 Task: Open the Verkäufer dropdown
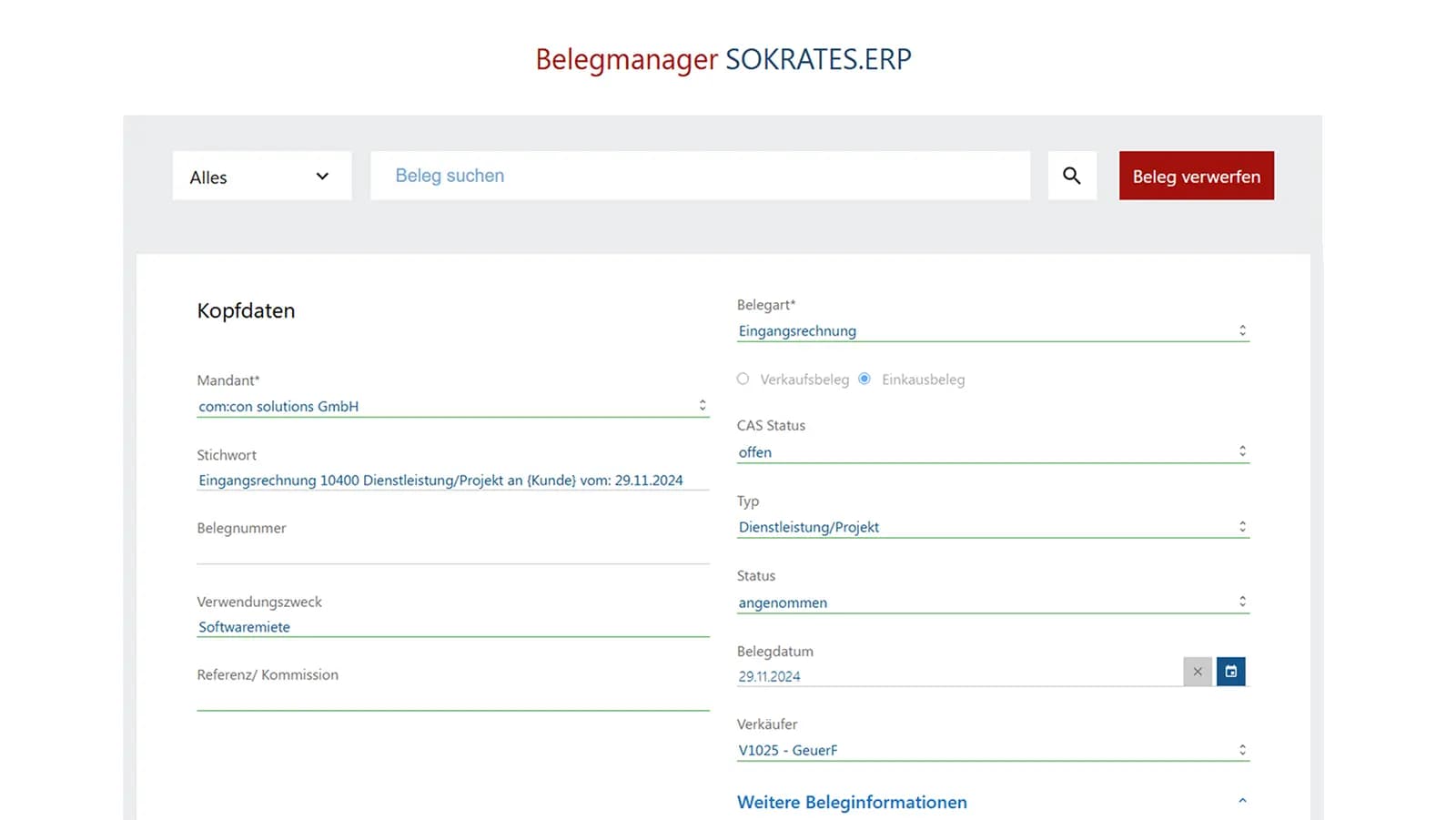pos(992,750)
